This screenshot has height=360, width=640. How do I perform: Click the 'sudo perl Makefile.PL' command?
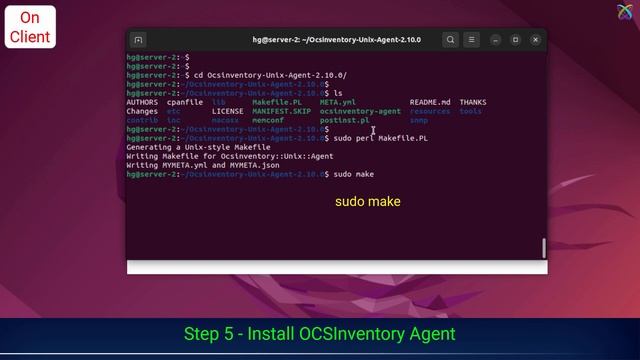click(x=380, y=138)
